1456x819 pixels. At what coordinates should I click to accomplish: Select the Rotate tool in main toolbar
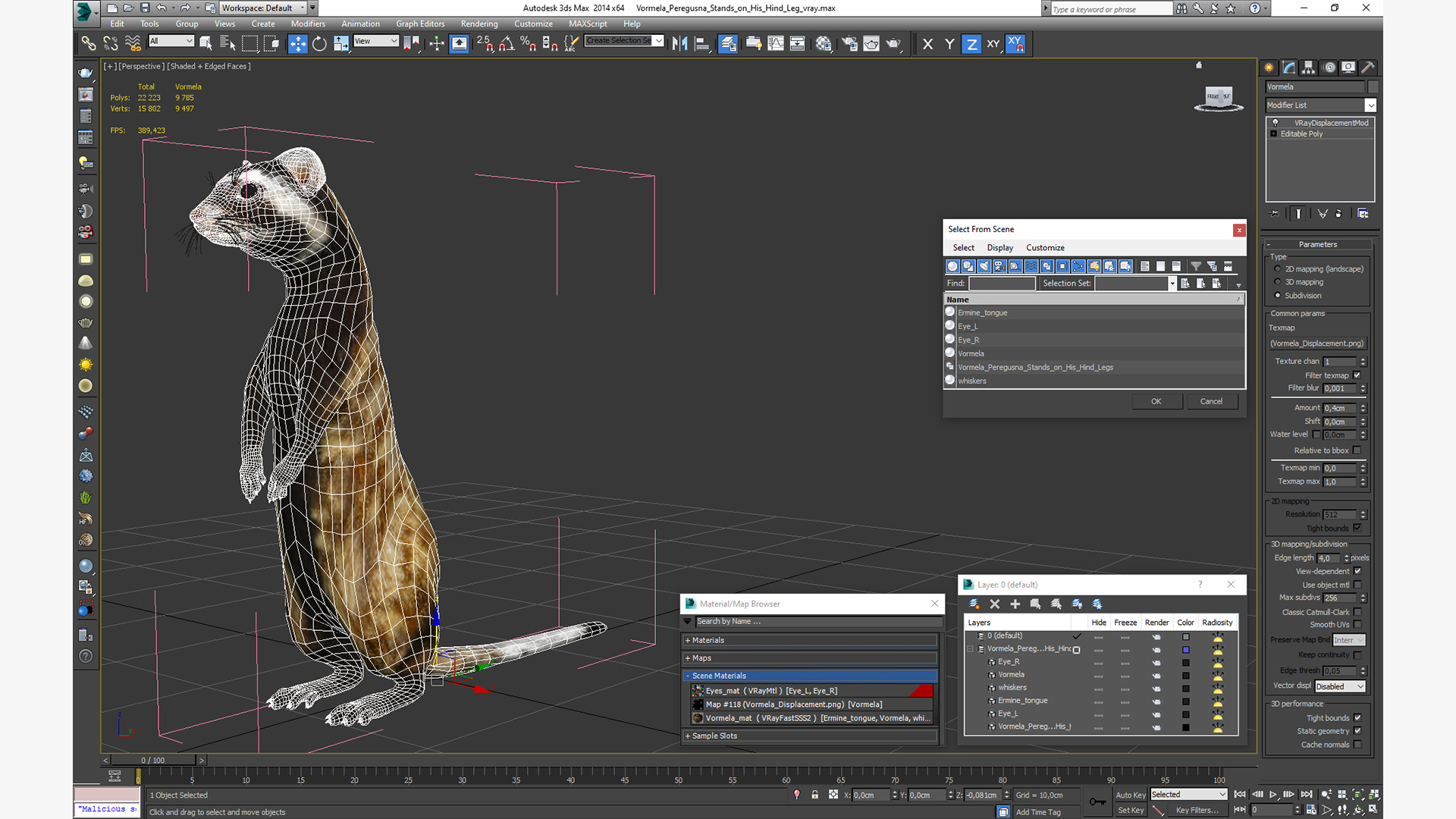pos(319,44)
